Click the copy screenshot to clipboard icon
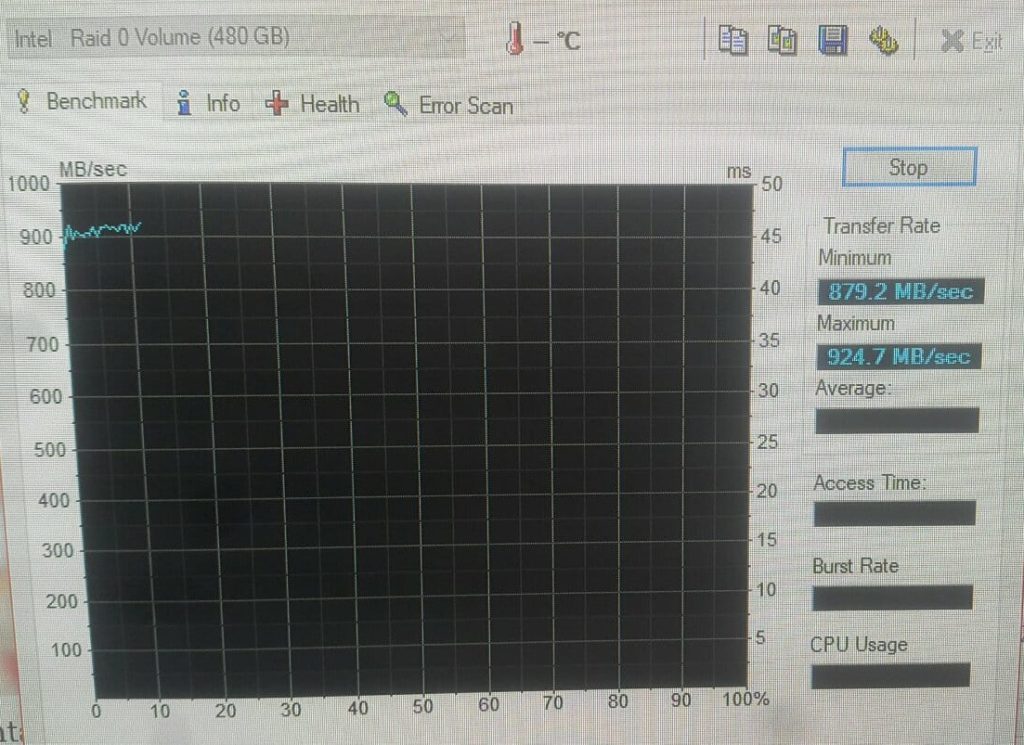The width and height of the screenshot is (1024, 745). (782, 40)
